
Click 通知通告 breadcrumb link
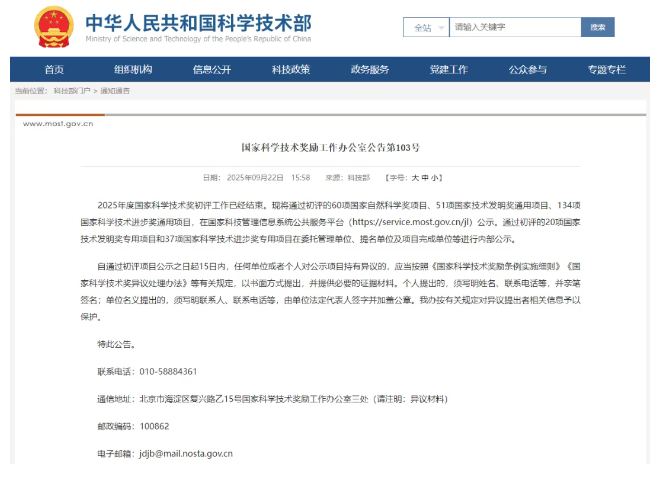115,91
